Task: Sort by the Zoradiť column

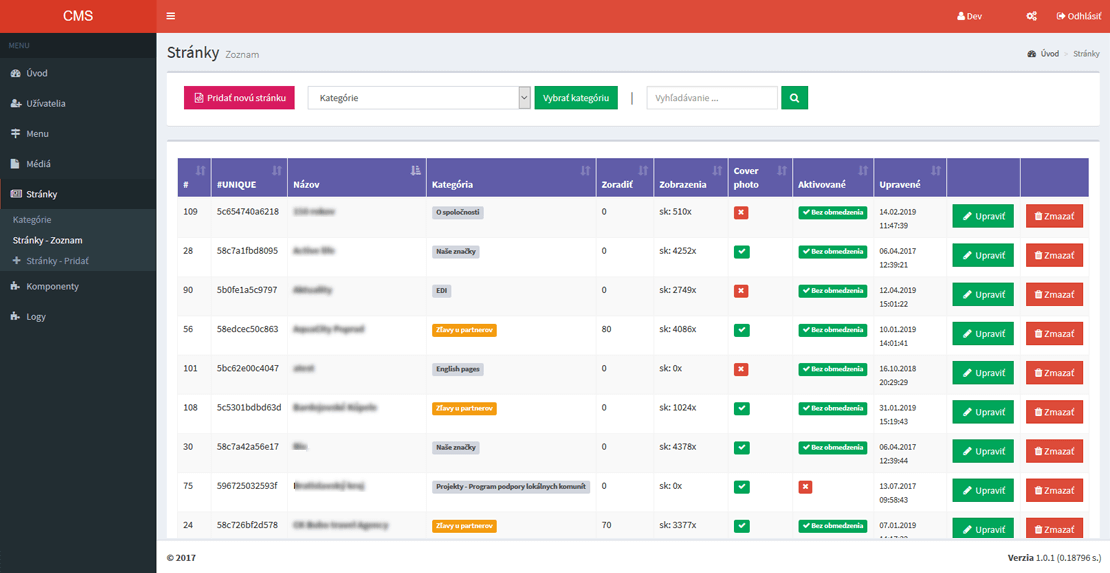Action: tap(624, 177)
